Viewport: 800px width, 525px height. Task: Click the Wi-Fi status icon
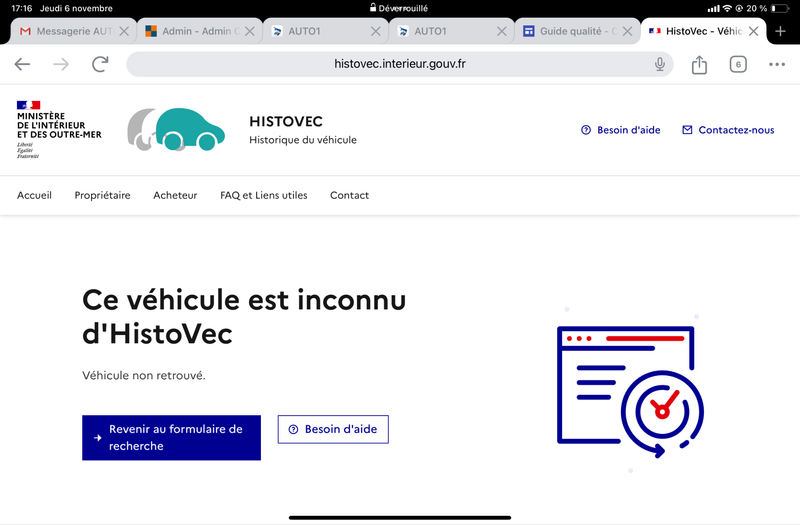[727, 8]
